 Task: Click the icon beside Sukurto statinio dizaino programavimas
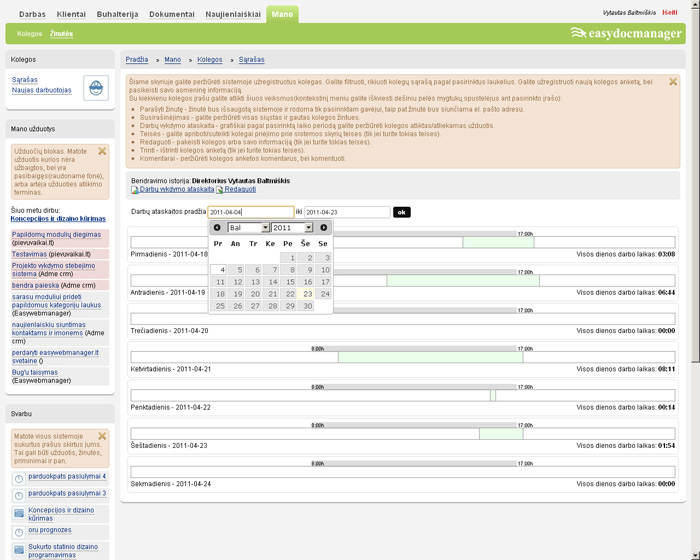click(x=19, y=550)
